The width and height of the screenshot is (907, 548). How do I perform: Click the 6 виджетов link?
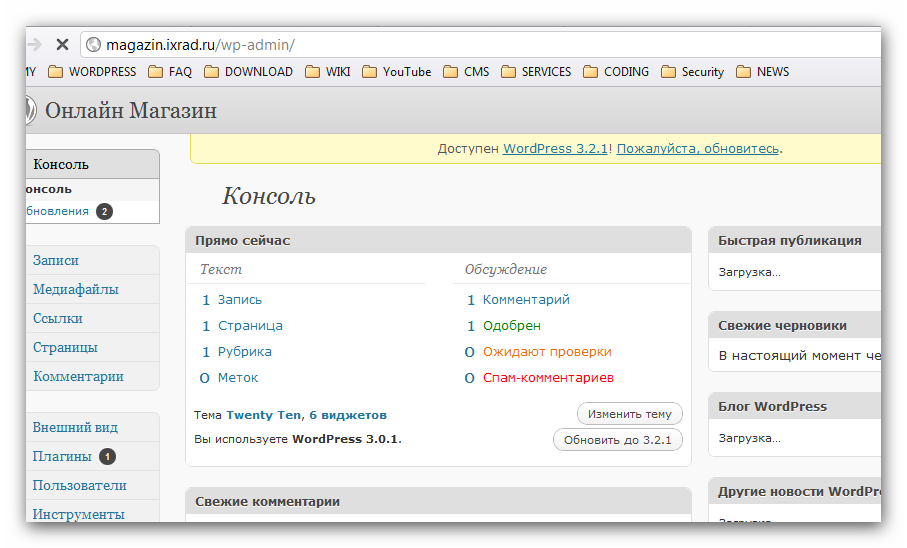pos(348,415)
